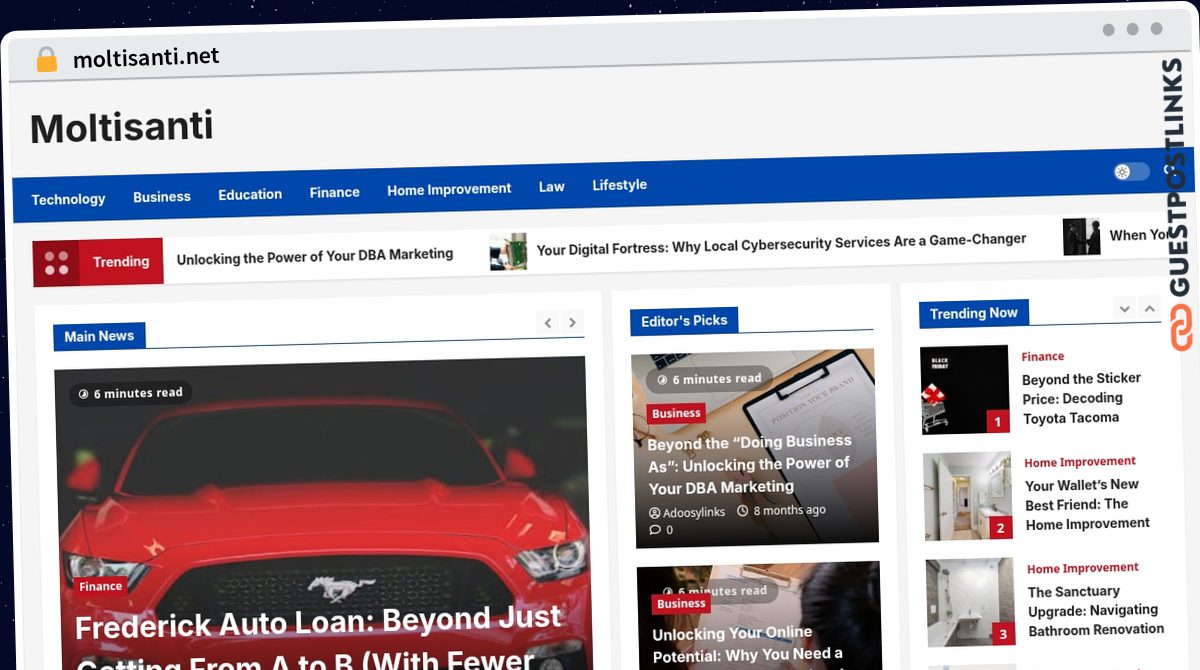
Task: Open the Moltisanti site title link
Action: click(122, 127)
